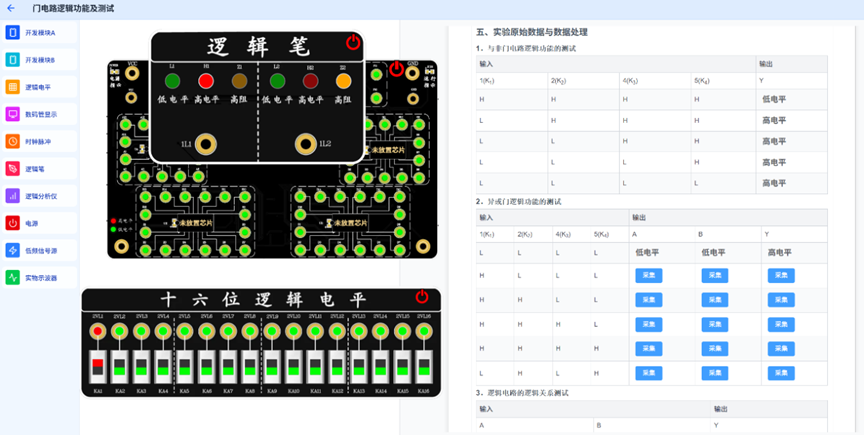Viewport: 864px width, 435px height.
Task: Open the 实物示波器 tool
Action: coord(38,278)
